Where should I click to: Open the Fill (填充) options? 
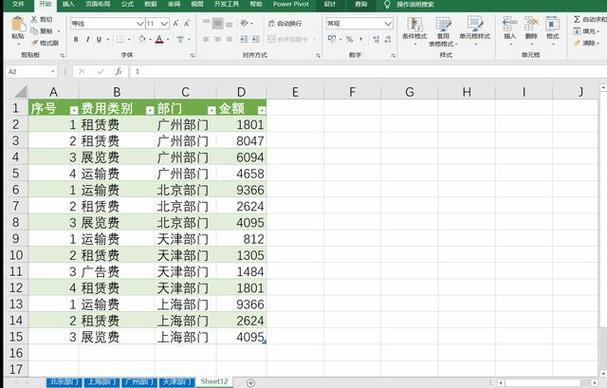pyautogui.click(x=586, y=31)
